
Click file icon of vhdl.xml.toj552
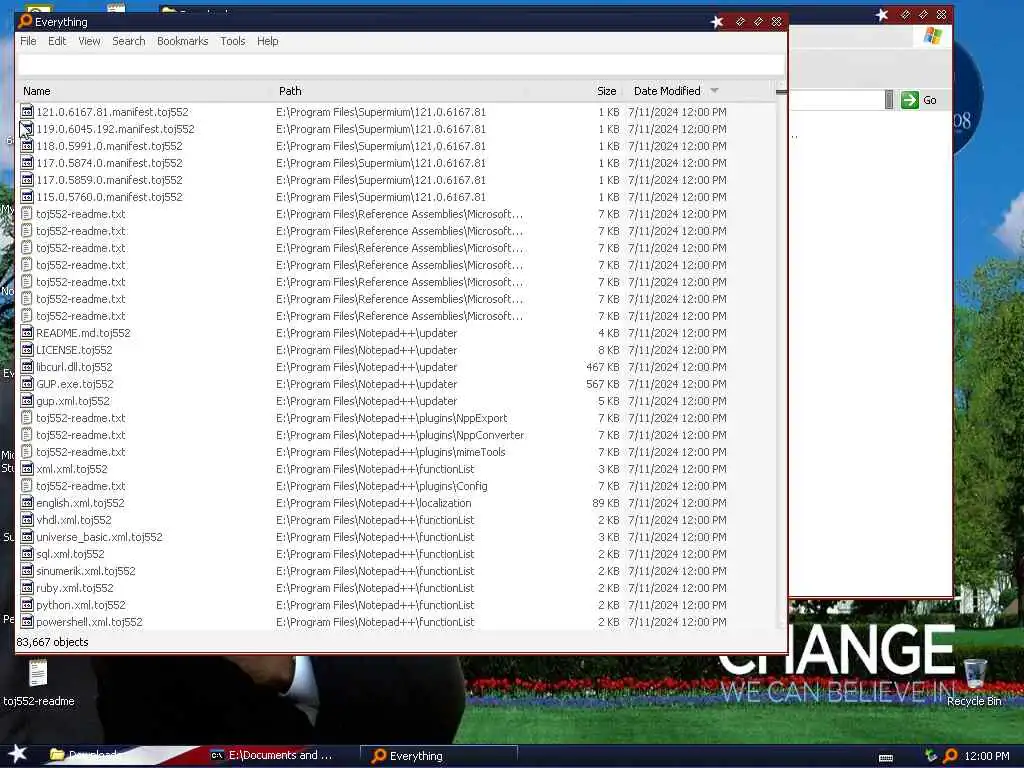(27, 519)
